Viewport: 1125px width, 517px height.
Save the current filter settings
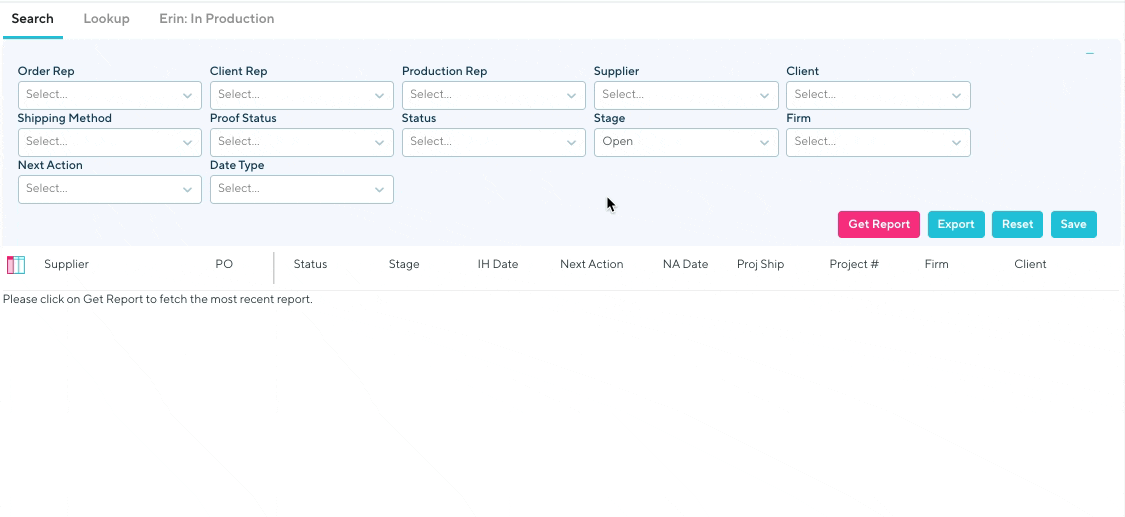tap(1073, 225)
